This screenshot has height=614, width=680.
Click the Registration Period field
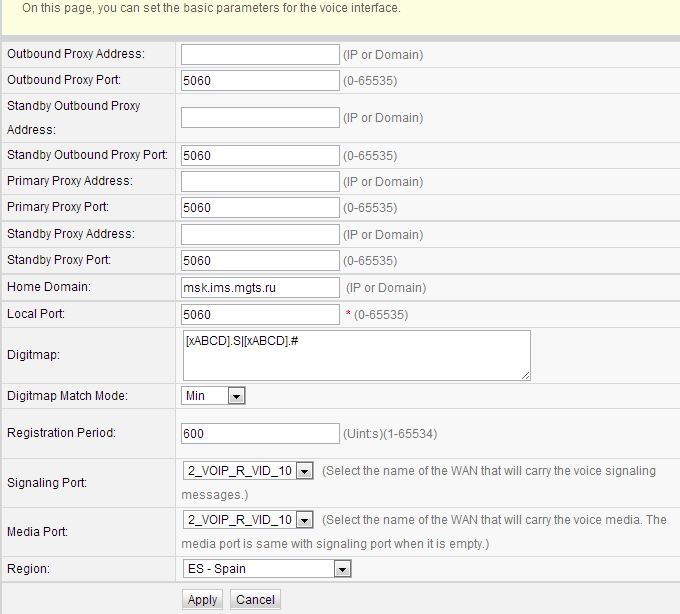click(260, 433)
